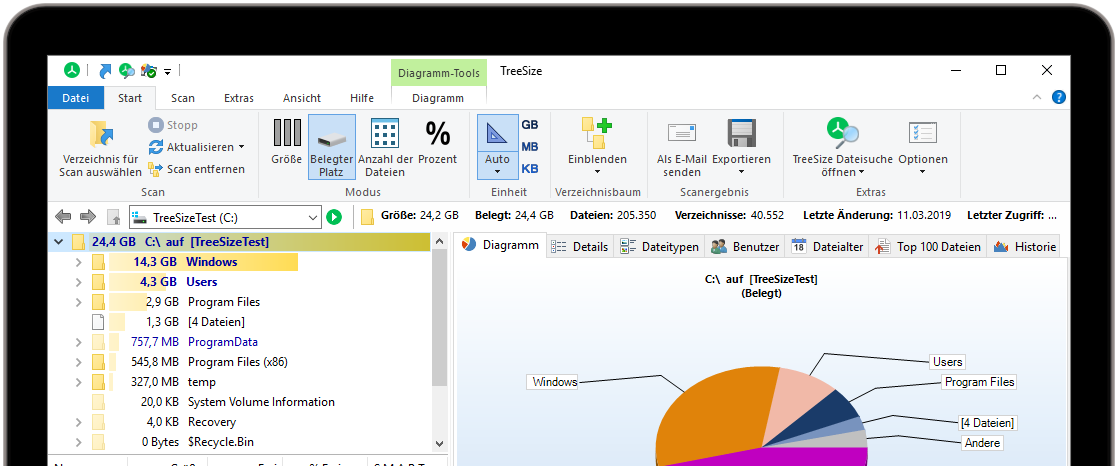Open the Details view tab

click(x=580, y=247)
